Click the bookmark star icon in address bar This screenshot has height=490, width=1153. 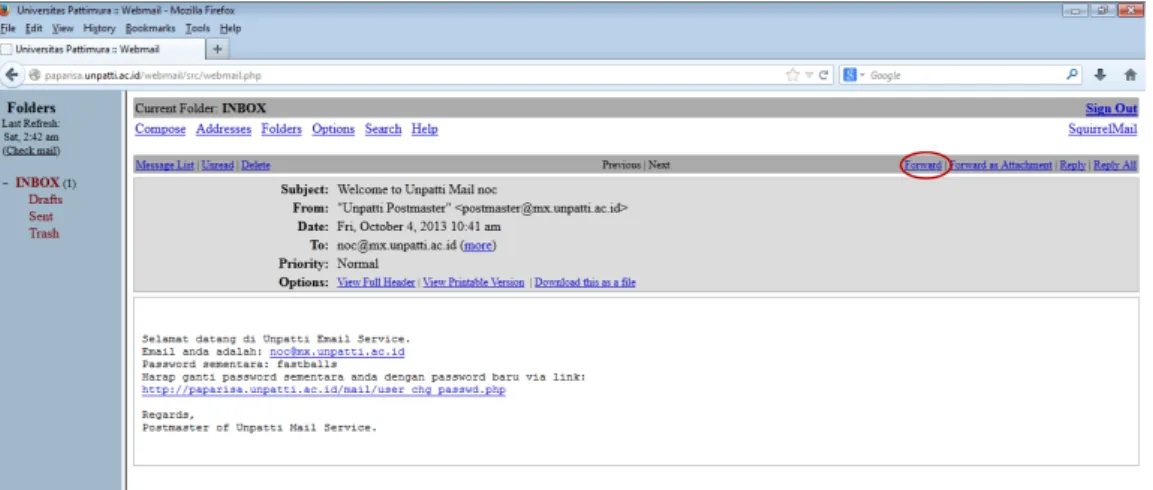[792, 75]
